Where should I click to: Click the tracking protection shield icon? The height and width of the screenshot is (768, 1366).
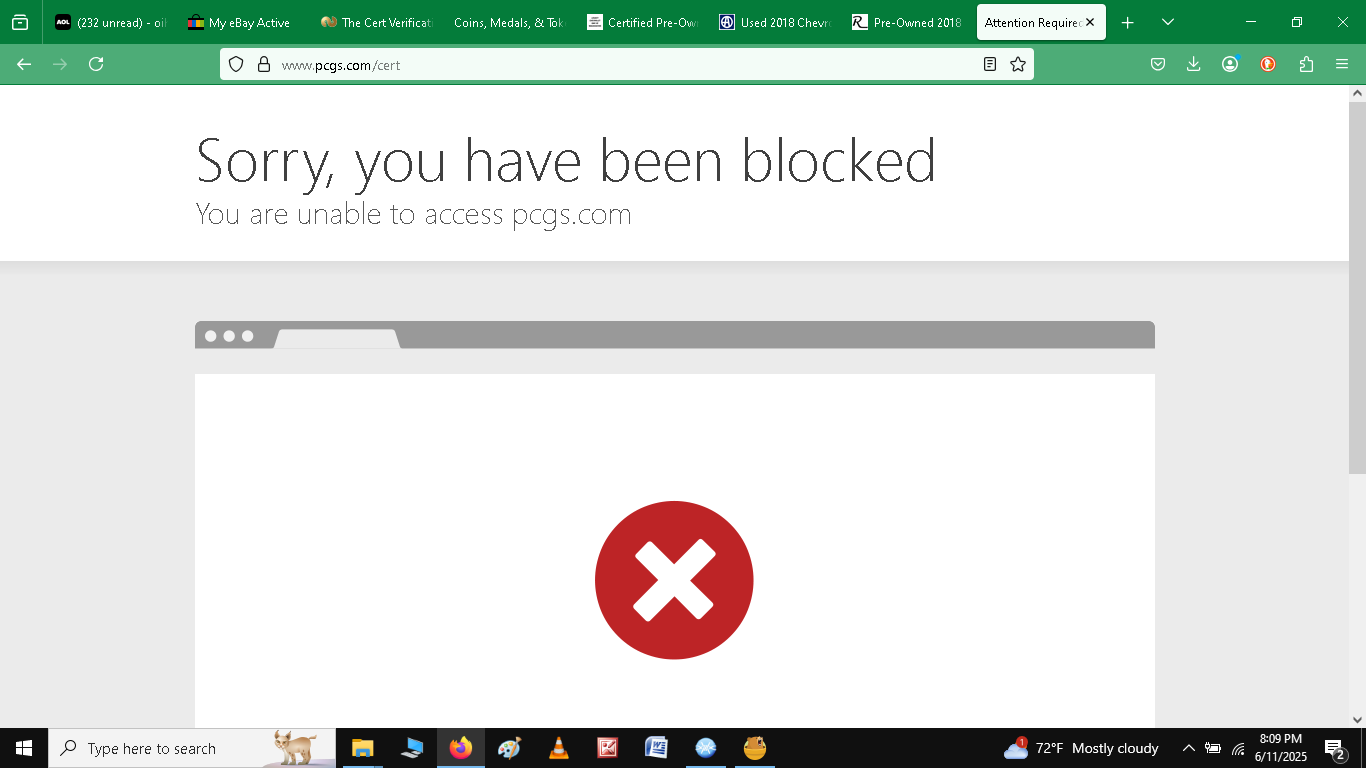236,64
